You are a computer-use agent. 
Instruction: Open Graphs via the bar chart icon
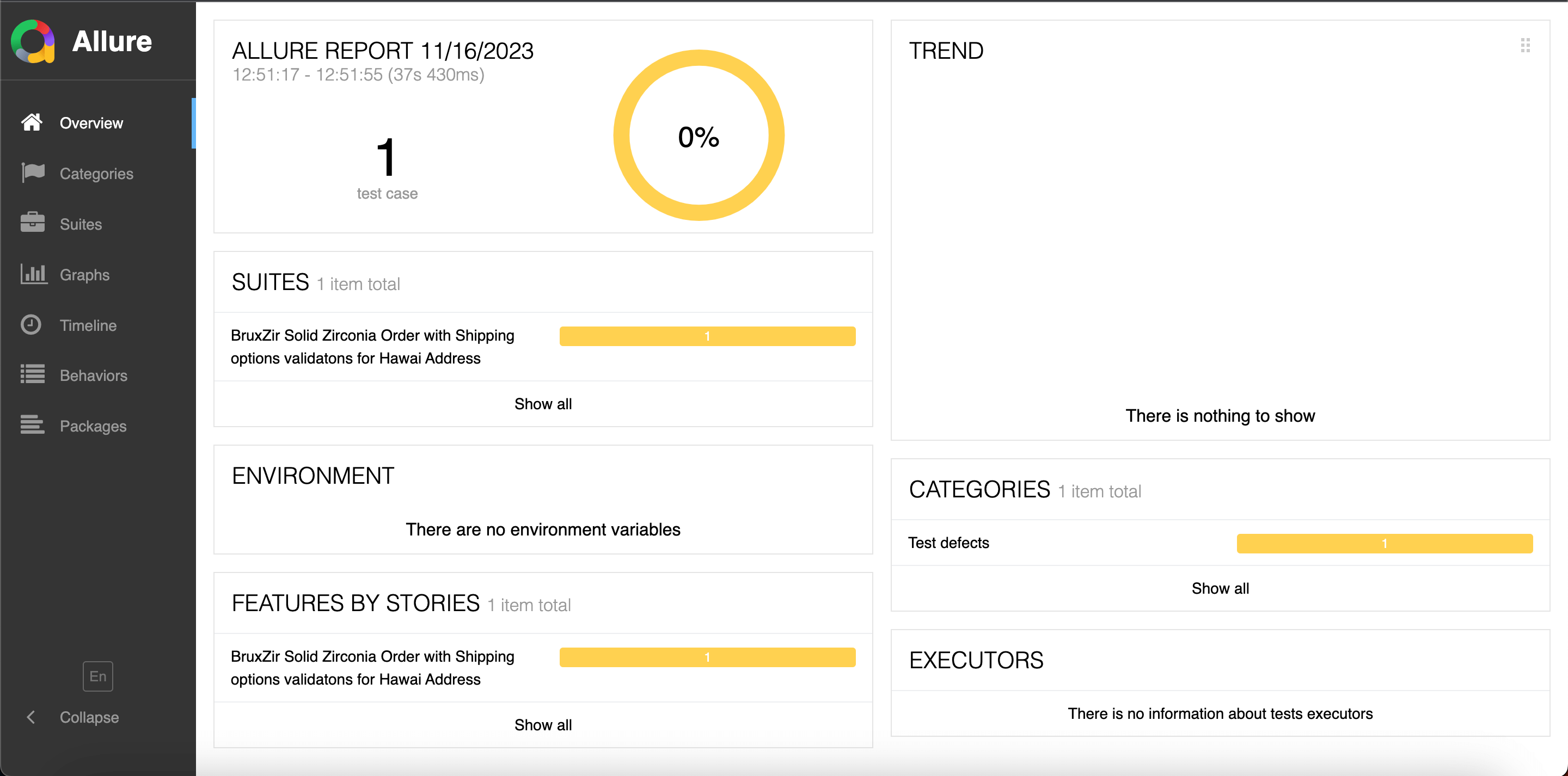coord(33,274)
